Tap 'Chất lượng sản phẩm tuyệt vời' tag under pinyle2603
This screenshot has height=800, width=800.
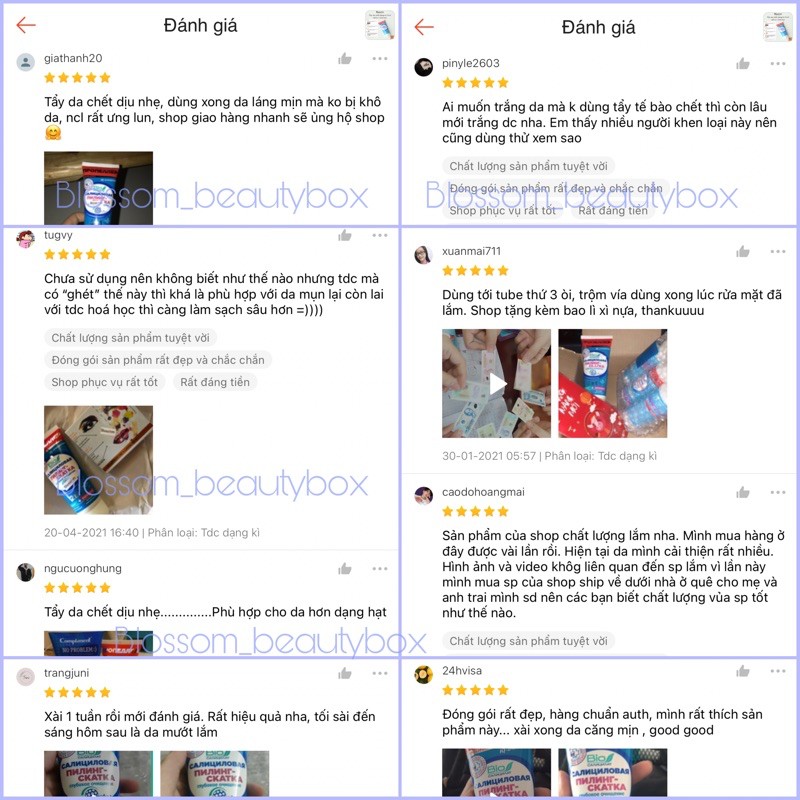pos(528,166)
